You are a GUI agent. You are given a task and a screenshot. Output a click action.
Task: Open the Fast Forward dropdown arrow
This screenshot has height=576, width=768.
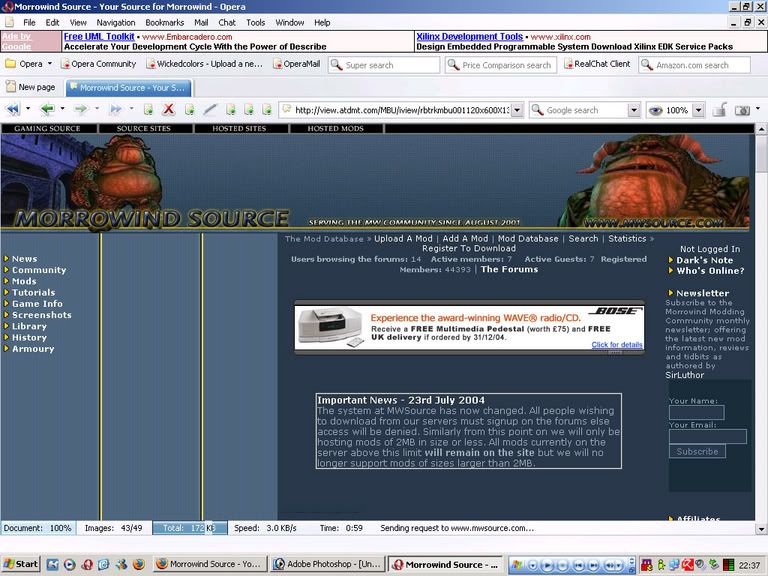pos(131,108)
